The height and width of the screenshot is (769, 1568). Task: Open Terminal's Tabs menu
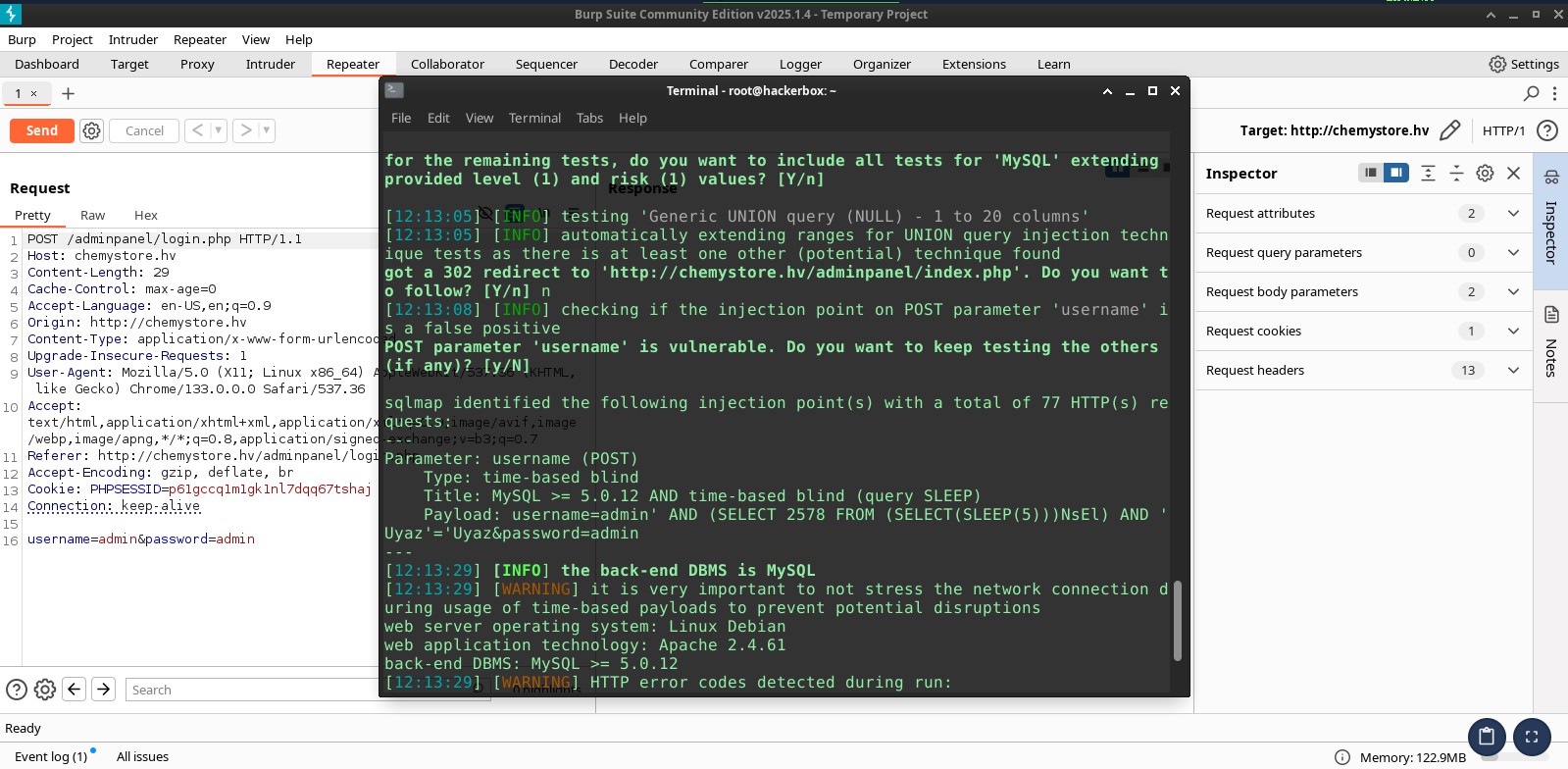point(589,118)
